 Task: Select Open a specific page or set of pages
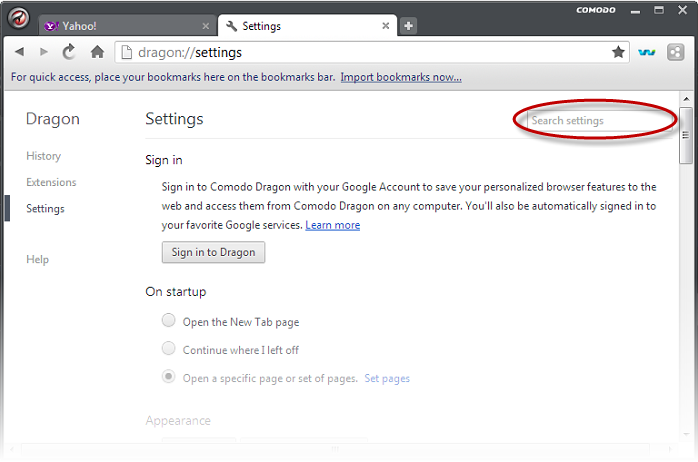click(168, 377)
